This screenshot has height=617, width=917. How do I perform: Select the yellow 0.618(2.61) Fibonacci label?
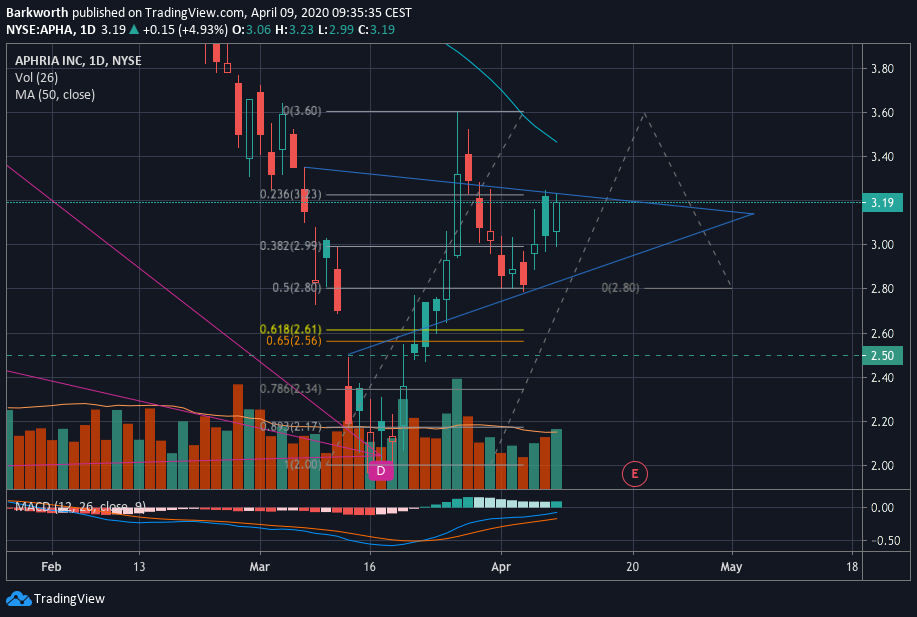pyautogui.click(x=291, y=329)
